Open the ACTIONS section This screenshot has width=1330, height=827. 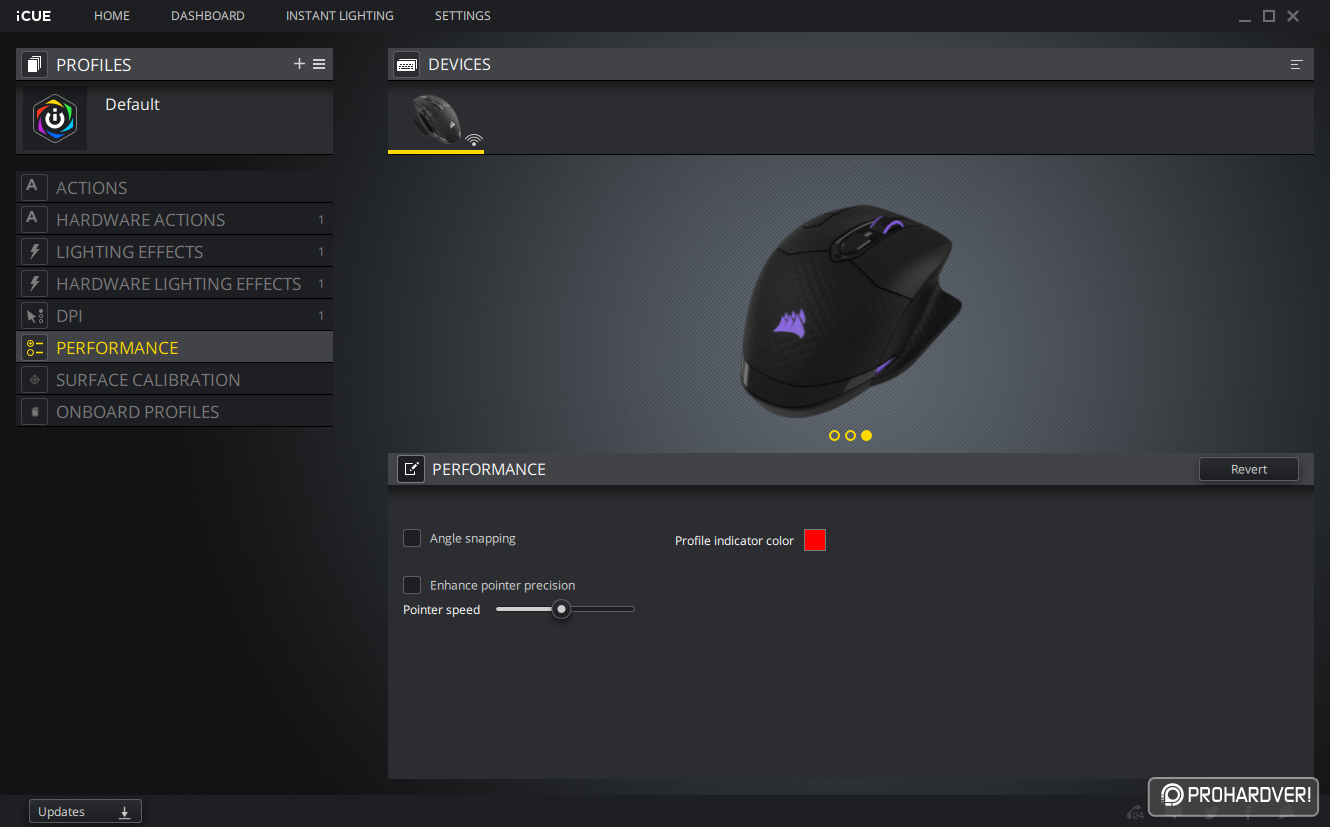pyautogui.click(x=175, y=187)
